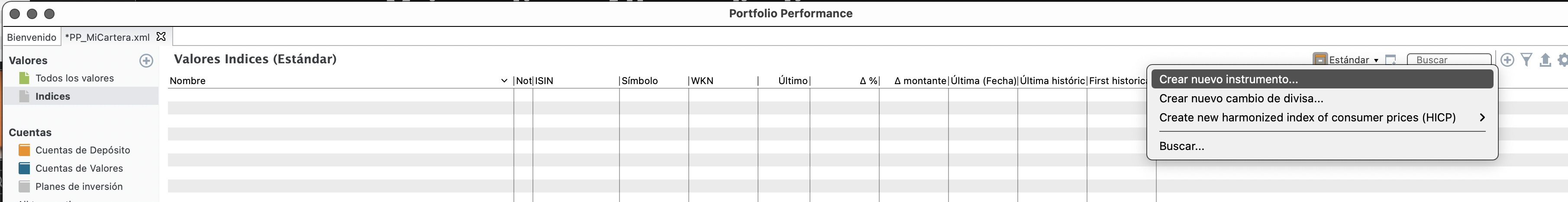Viewport: 1568px width, 202px height.
Task: Open the Estándar view dropdown
Action: coord(1353,60)
